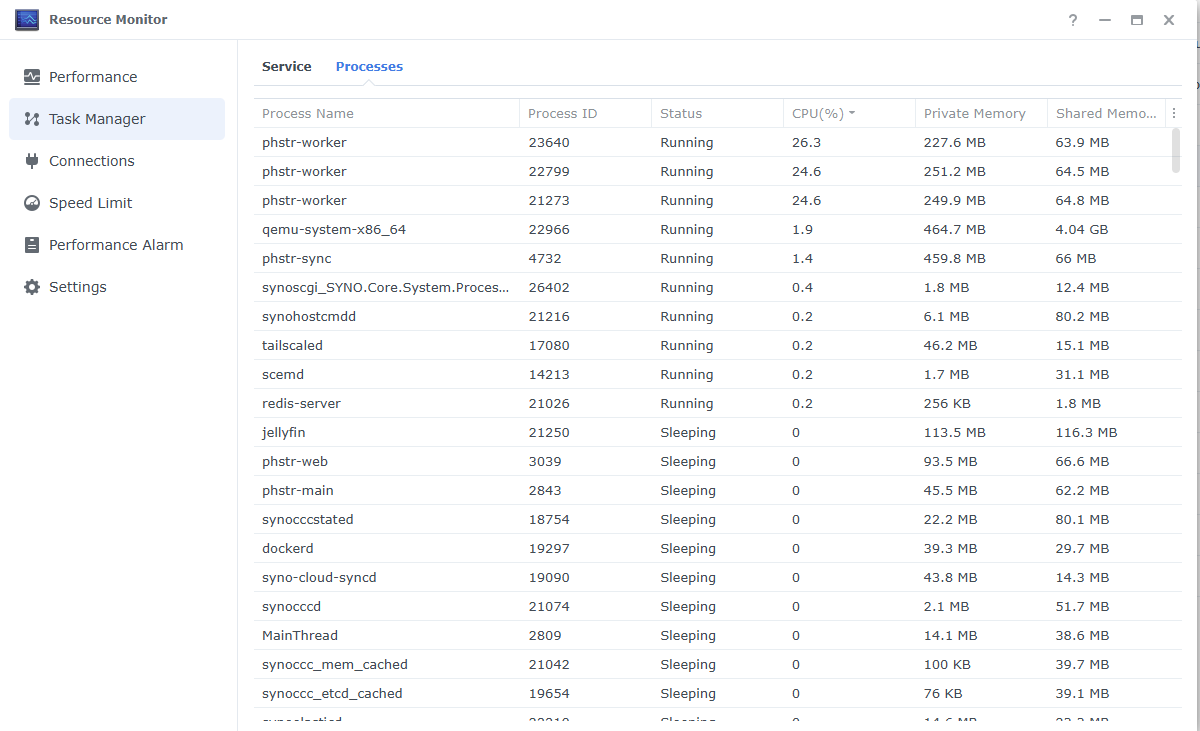Open column options three-dot menu
The width and height of the screenshot is (1200, 731).
tap(1174, 114)
